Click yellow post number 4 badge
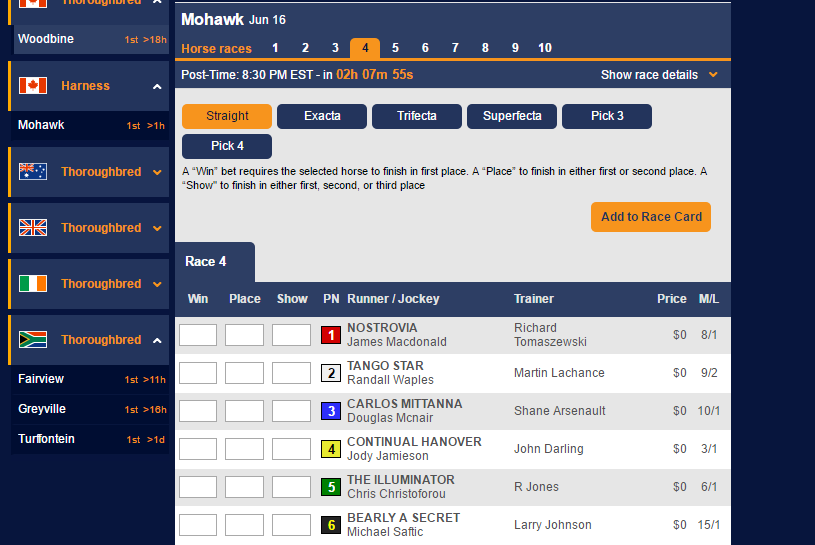The width and height of the screenshot is (815, 545). tap(331, 449)
